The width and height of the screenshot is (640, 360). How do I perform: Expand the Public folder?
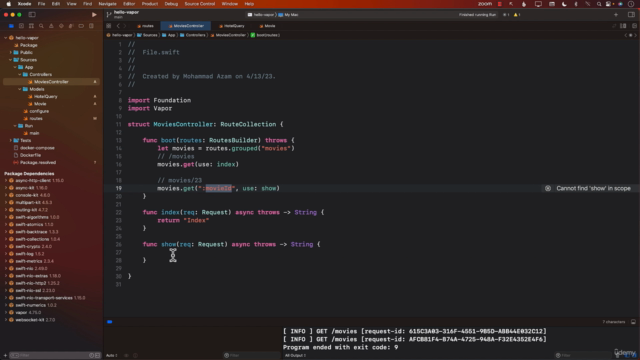[x=11, y=52]
